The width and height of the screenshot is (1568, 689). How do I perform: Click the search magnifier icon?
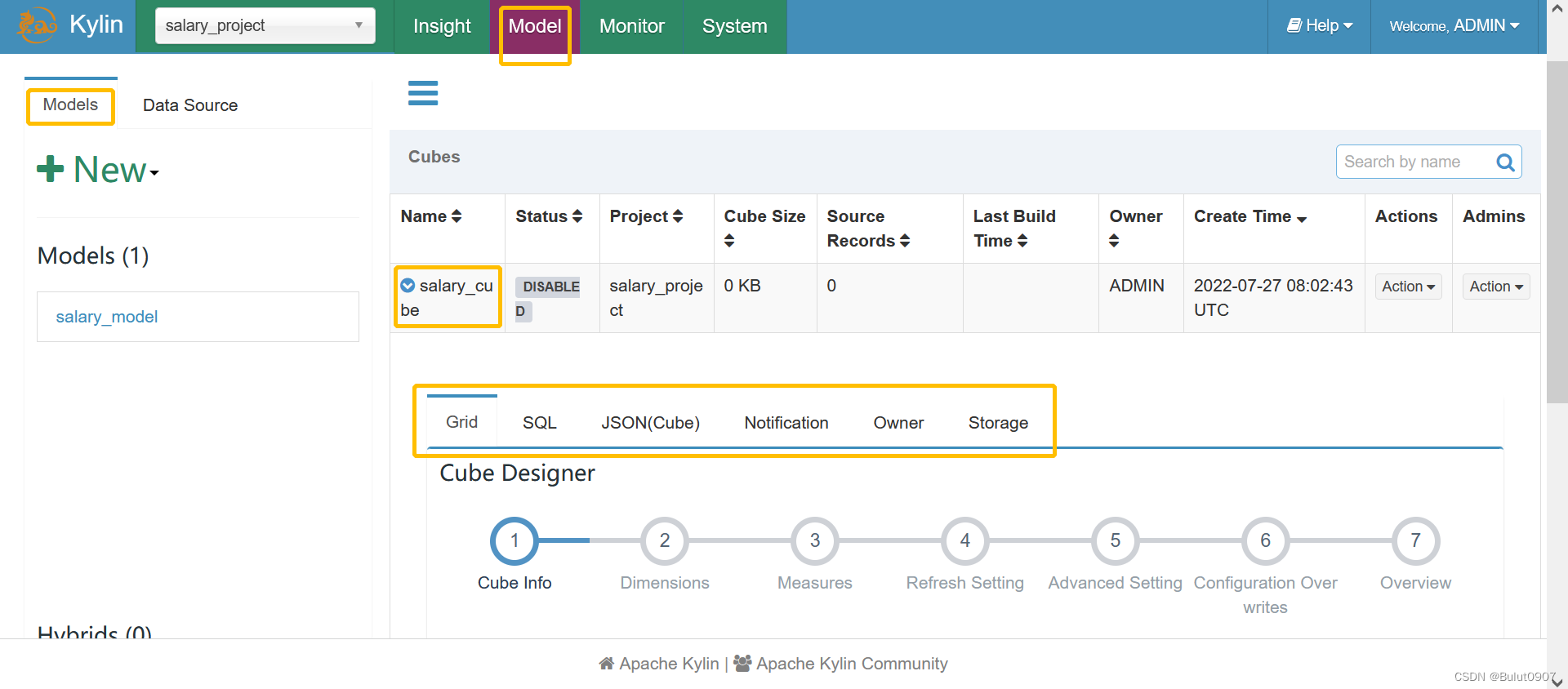(1505, 162)
